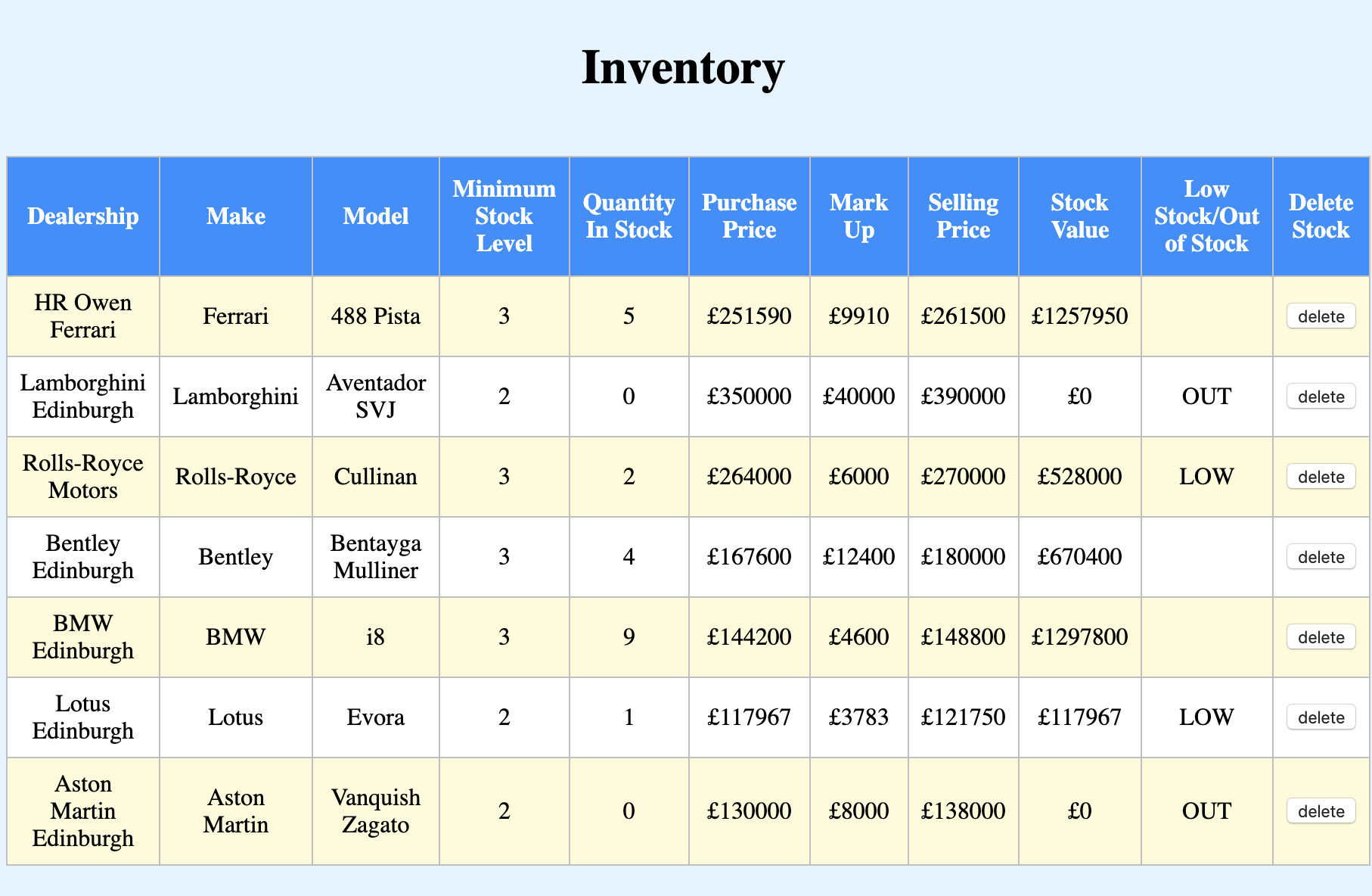This screenshot has height=896, width=1372.
Task: Select the HR Owen Ferrari dealership cell
Action: click(x=83, y=316)
